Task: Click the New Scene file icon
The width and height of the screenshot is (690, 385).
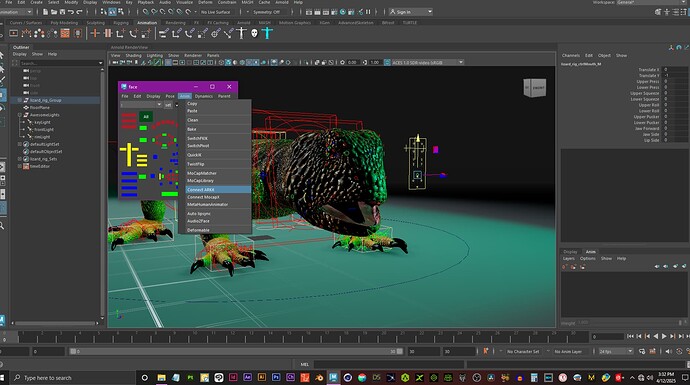Action: [x=45, y=12]
